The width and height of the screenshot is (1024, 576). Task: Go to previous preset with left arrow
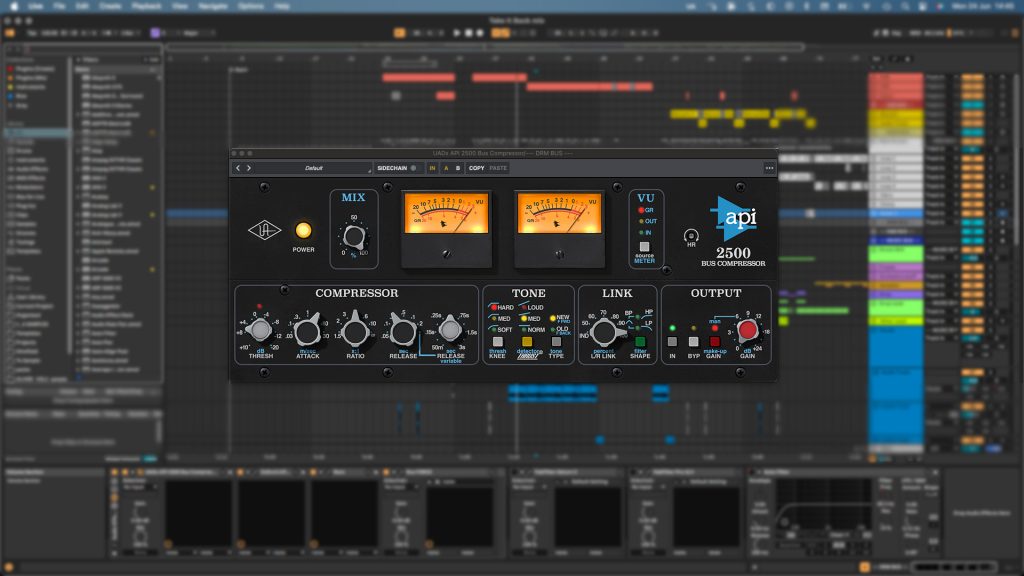238,168
